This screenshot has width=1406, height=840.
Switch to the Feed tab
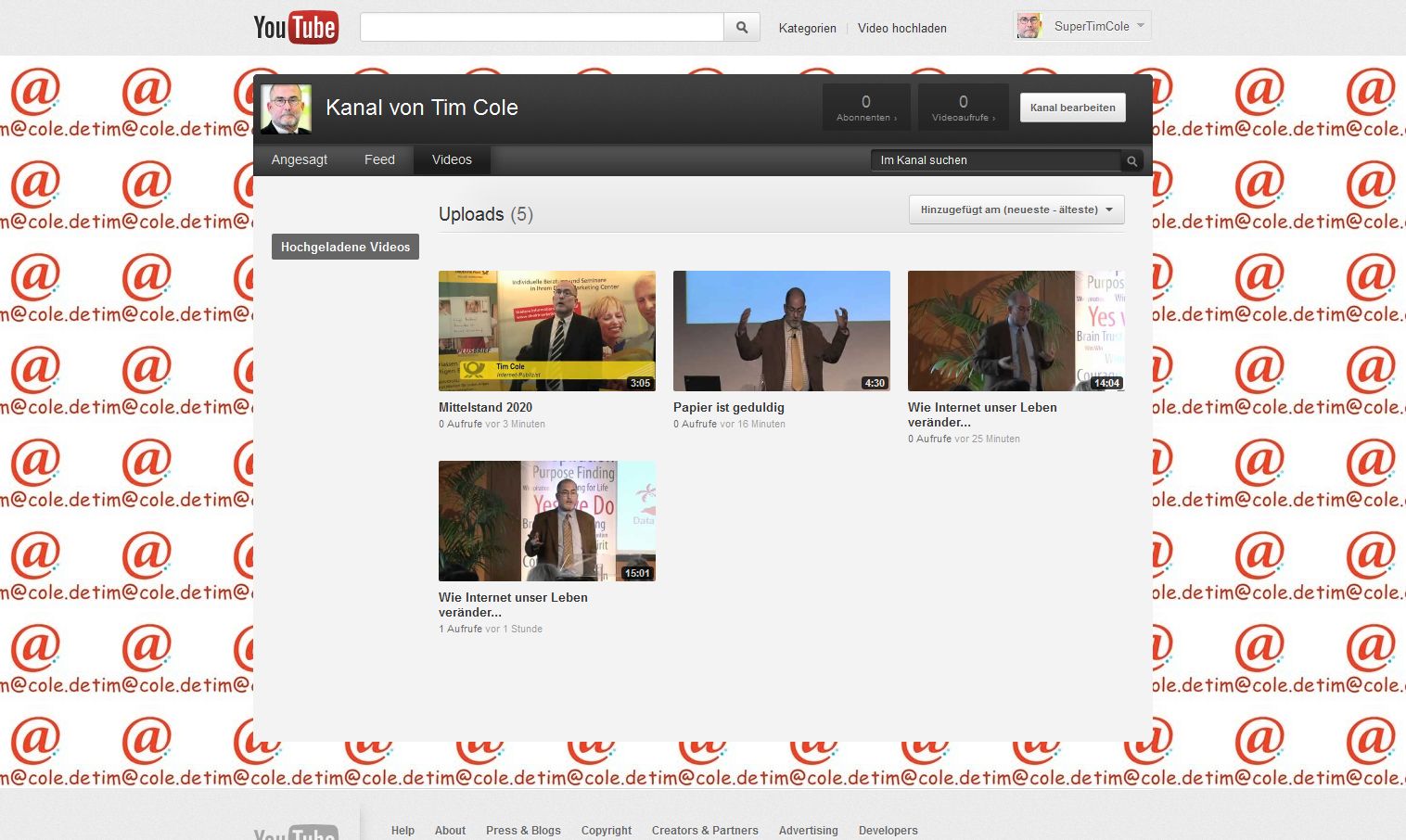379,159
